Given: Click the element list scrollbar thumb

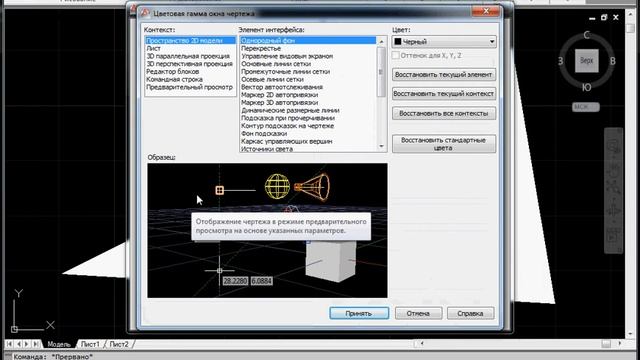Looking at the screenshot, I should [x=381, y=71].
